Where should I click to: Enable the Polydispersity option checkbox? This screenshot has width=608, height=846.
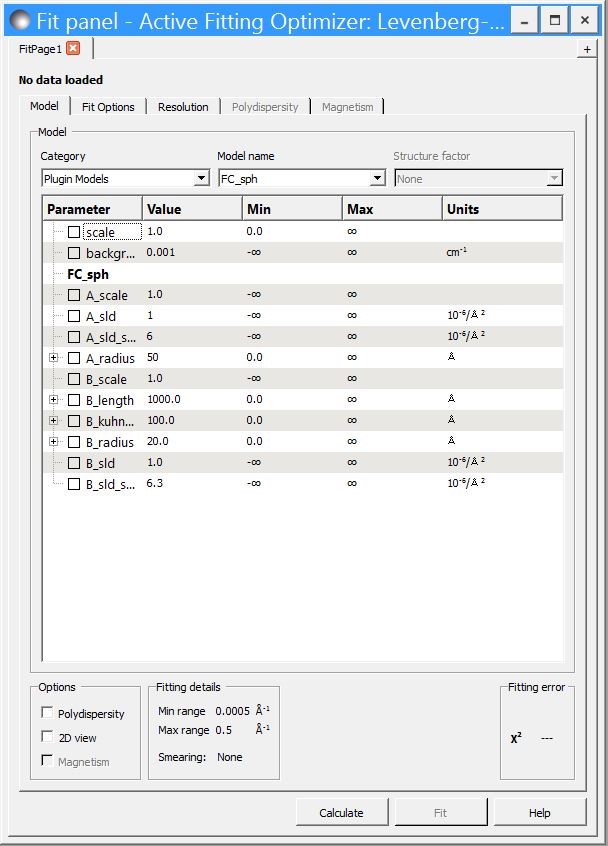click(47, 713)
